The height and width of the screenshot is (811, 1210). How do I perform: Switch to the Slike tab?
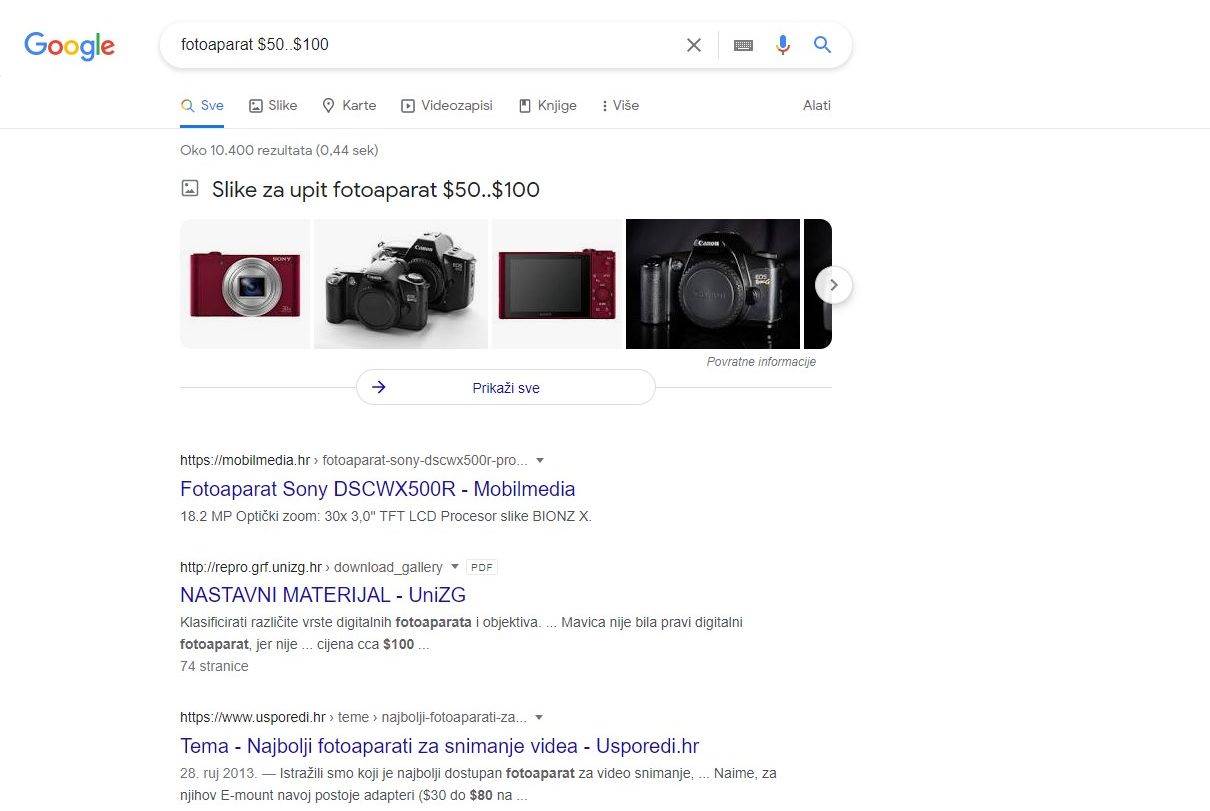pyautogui.click(x=273, y=105)
